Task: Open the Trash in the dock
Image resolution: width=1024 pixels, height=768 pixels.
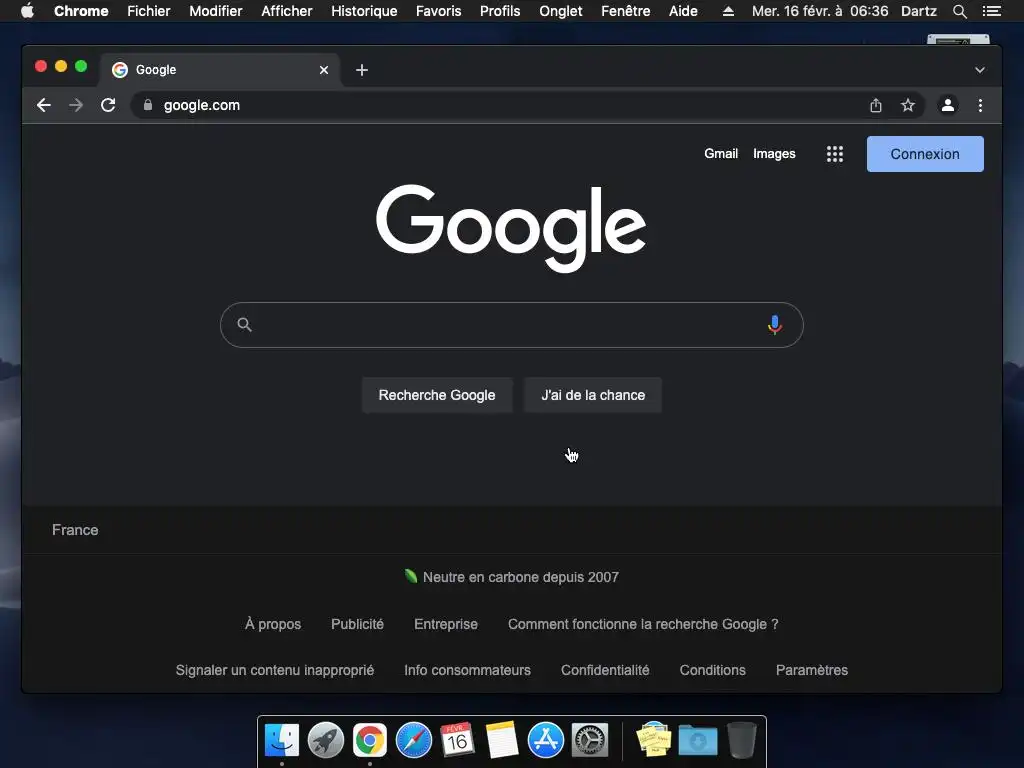Action: tap(742, 740)
